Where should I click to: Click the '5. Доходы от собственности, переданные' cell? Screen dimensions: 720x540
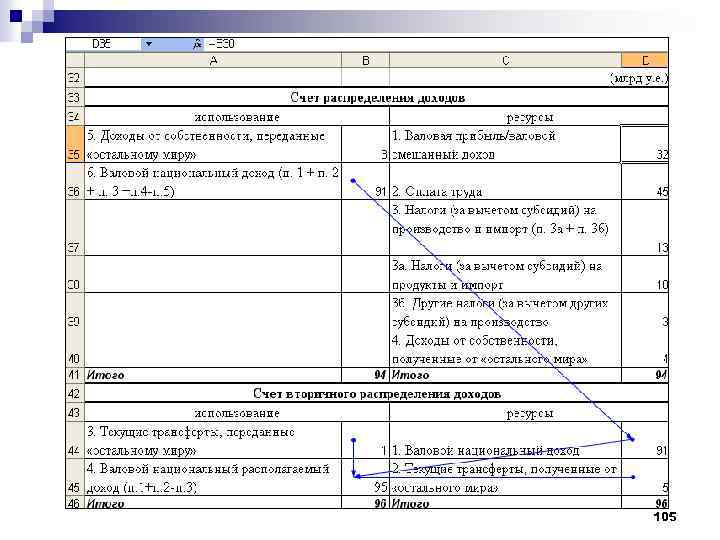[213, 145]
